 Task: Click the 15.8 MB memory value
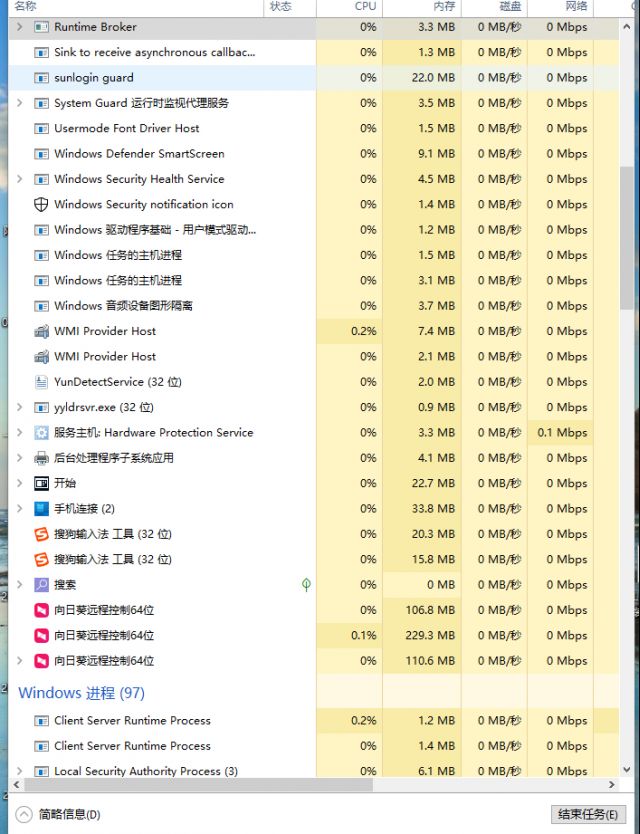(434, 560)
